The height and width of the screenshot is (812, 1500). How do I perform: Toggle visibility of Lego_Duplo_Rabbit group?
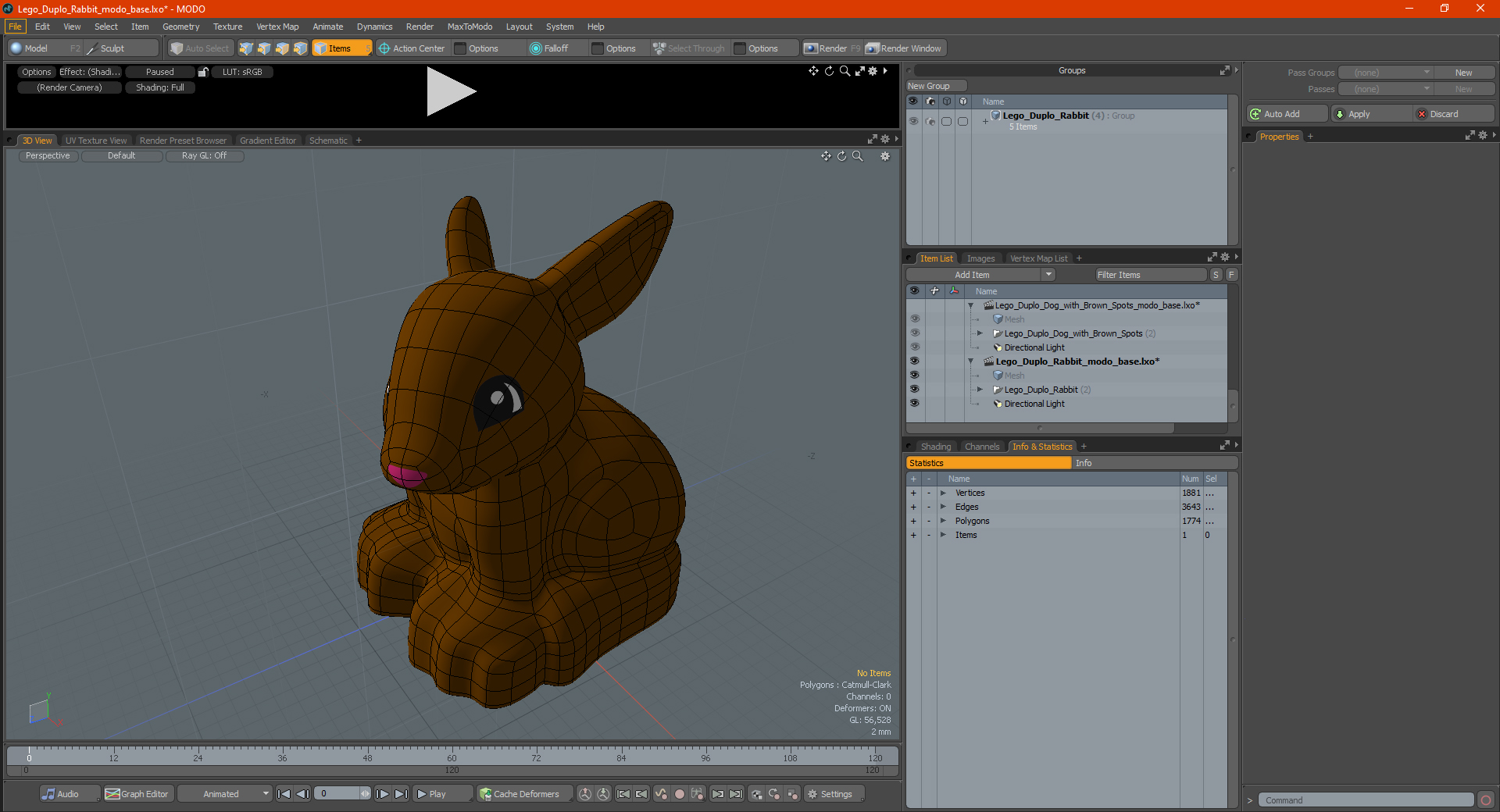pyautogui.click(x=913, y=121)
